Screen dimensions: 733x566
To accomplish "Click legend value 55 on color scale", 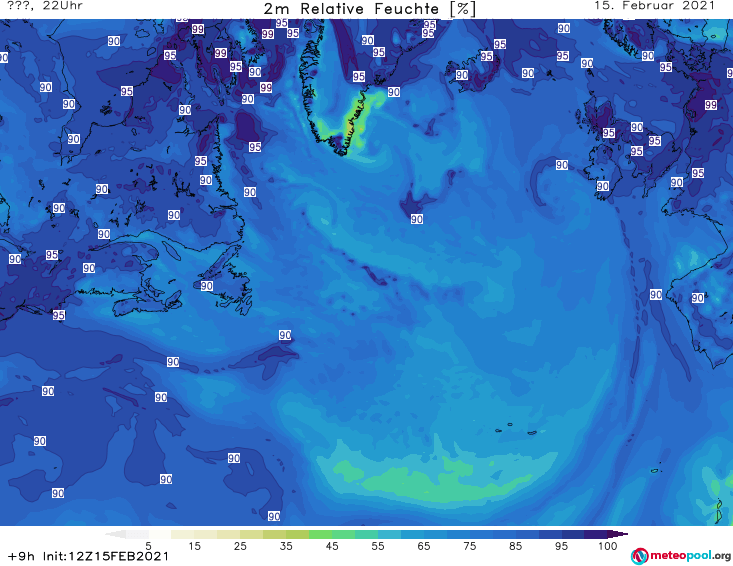I will (378, 546).
